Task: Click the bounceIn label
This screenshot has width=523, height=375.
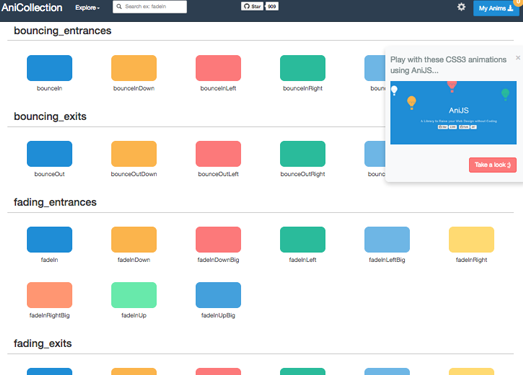Action: [x=49, y=88]
